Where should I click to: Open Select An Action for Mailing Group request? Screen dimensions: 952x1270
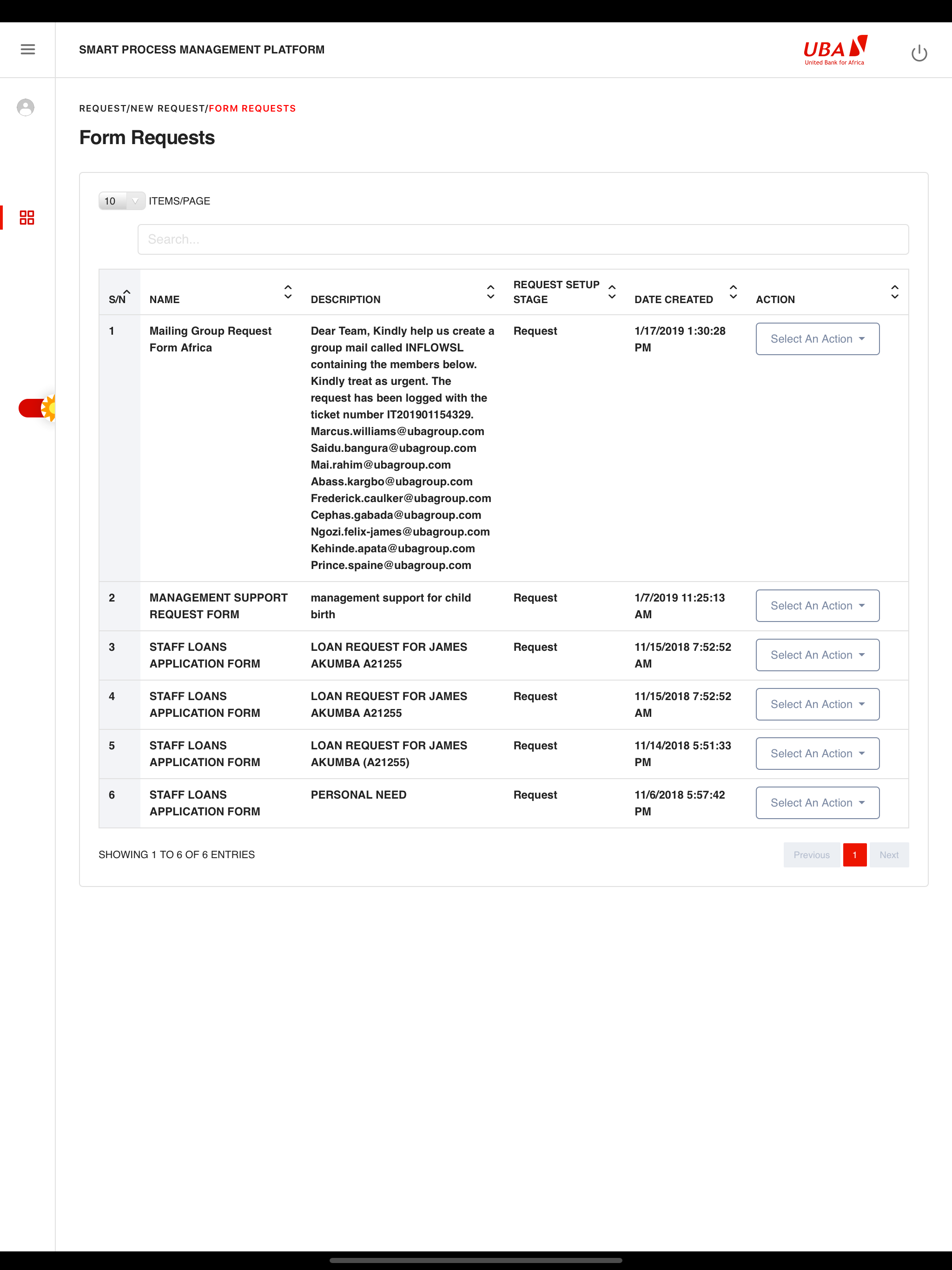pyautogui.click(x=816, y=339)
